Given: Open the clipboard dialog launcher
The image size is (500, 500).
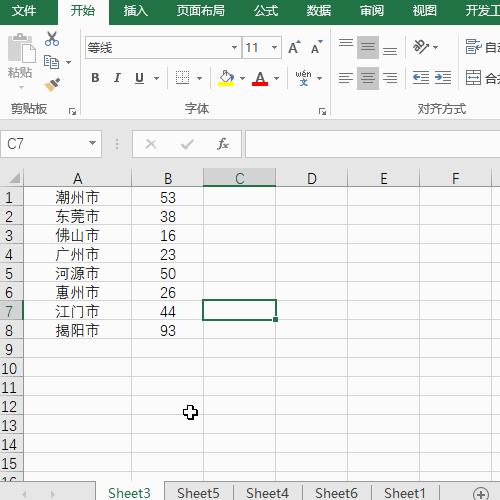Looking at the screenshot, I should [72, 111].
